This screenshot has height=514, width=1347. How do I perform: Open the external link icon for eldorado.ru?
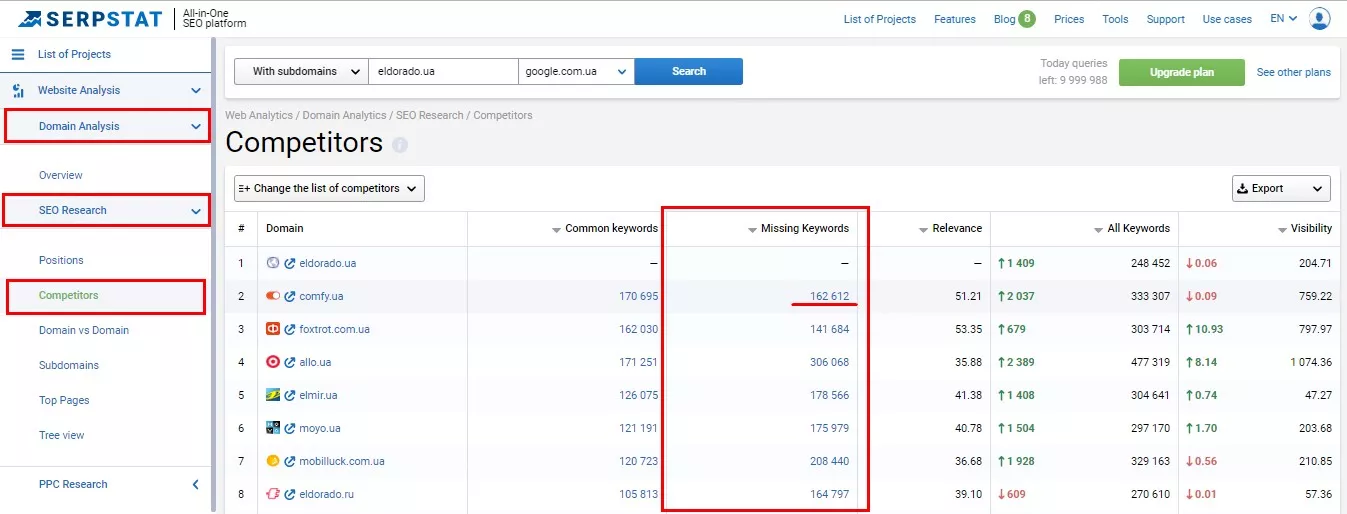[290, 494]
